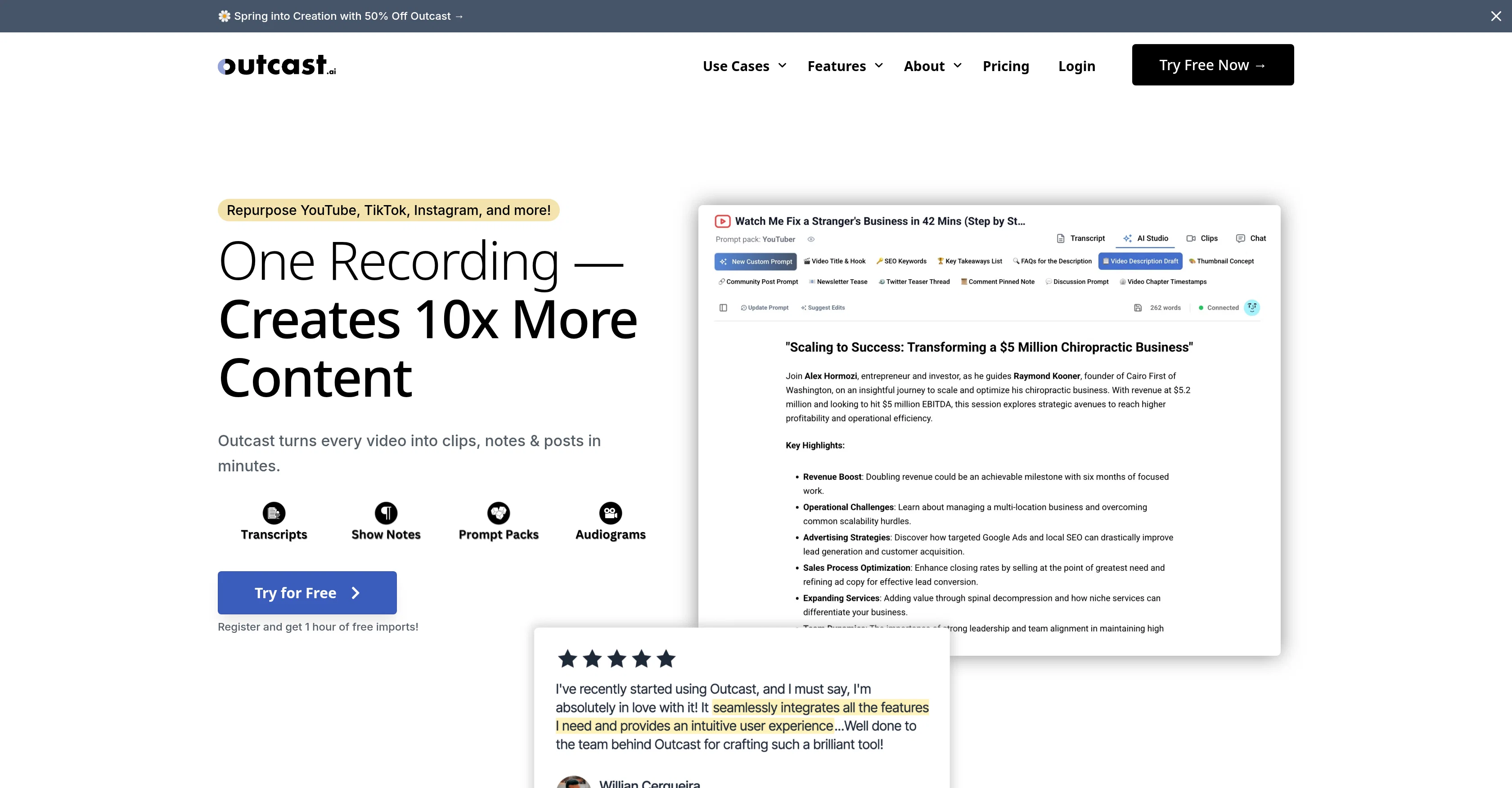Image resolution: width=1512 pixels, height=788 pixels.
Task: Click the smiley avatar next to Connected
Action: (x=1251, y=308)
